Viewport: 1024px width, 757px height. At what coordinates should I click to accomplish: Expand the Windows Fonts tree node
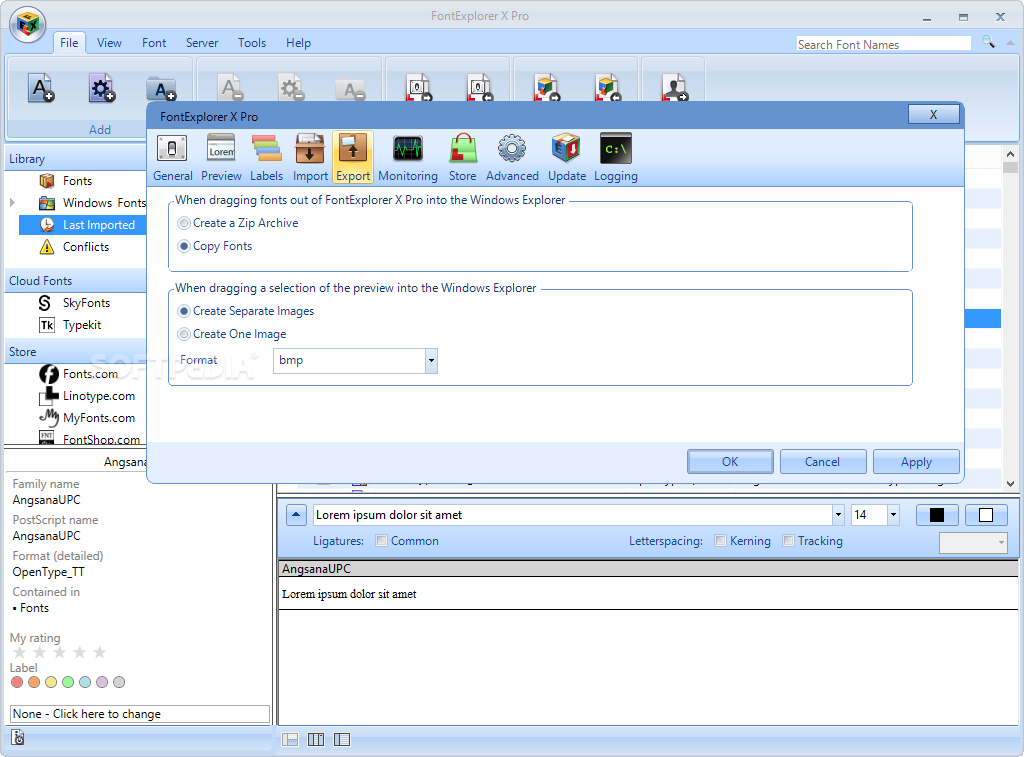point(12,203)
